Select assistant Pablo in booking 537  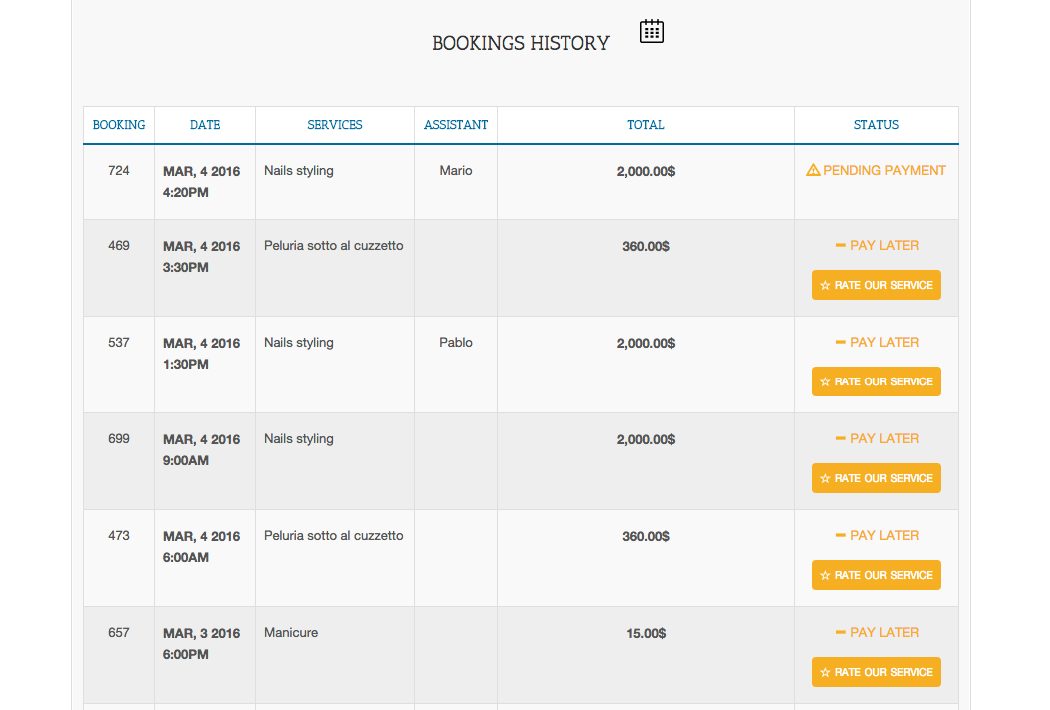(456, 343)
